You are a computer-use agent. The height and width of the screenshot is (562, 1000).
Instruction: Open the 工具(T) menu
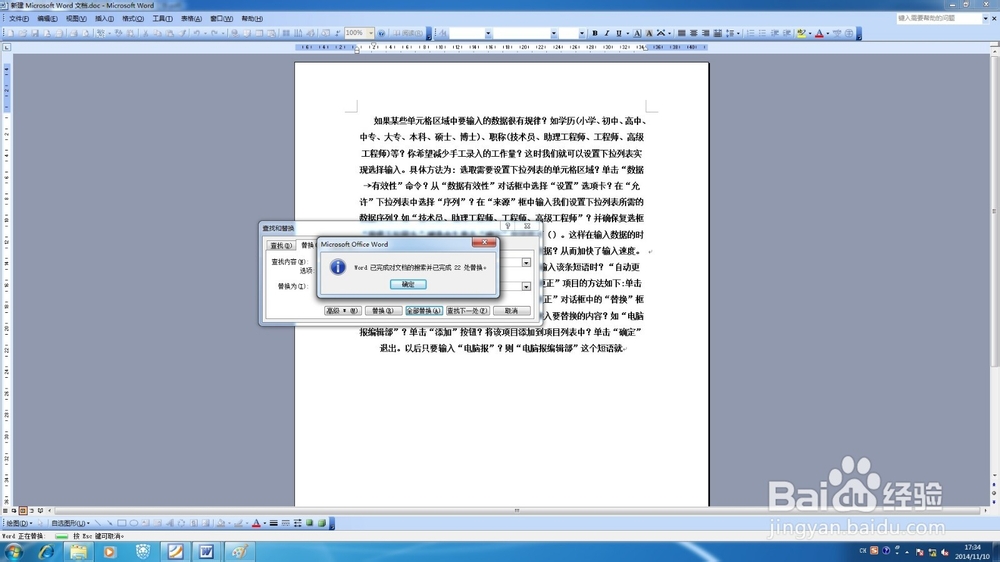(162, 18)
